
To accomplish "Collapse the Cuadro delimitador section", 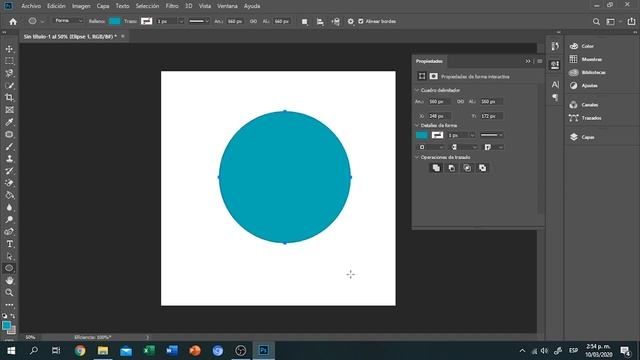I will pos(417,90).
